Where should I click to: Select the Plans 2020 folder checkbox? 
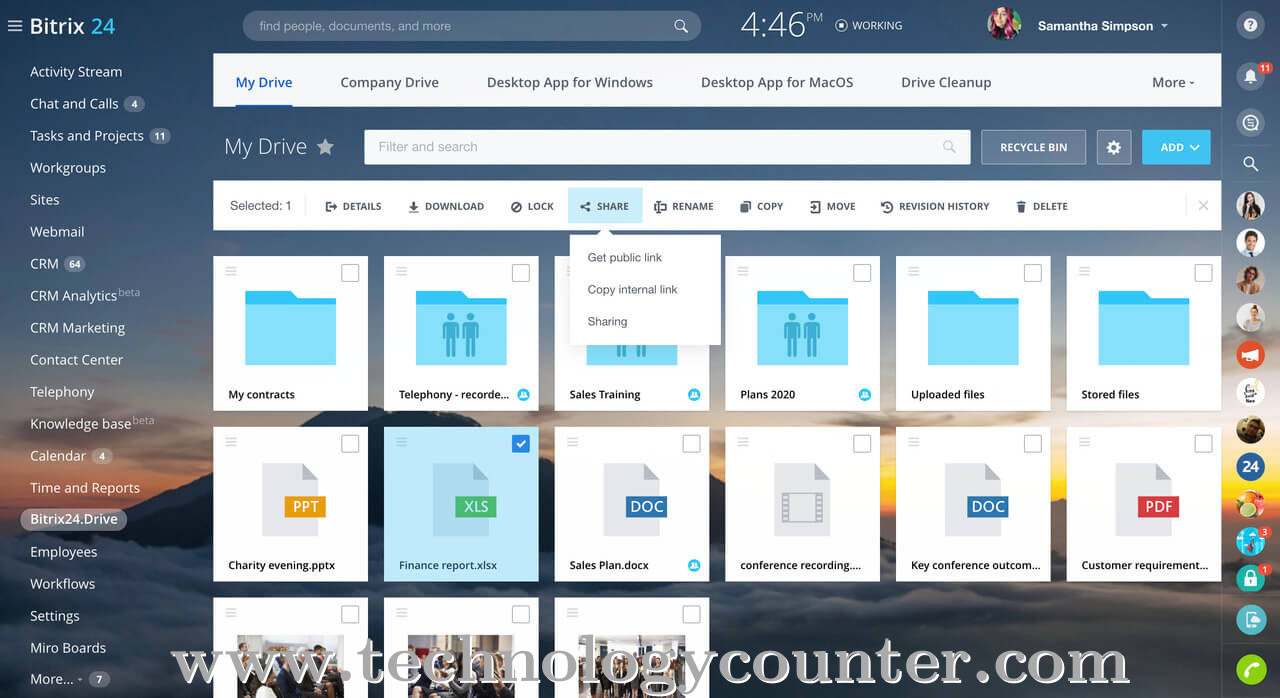862,273
